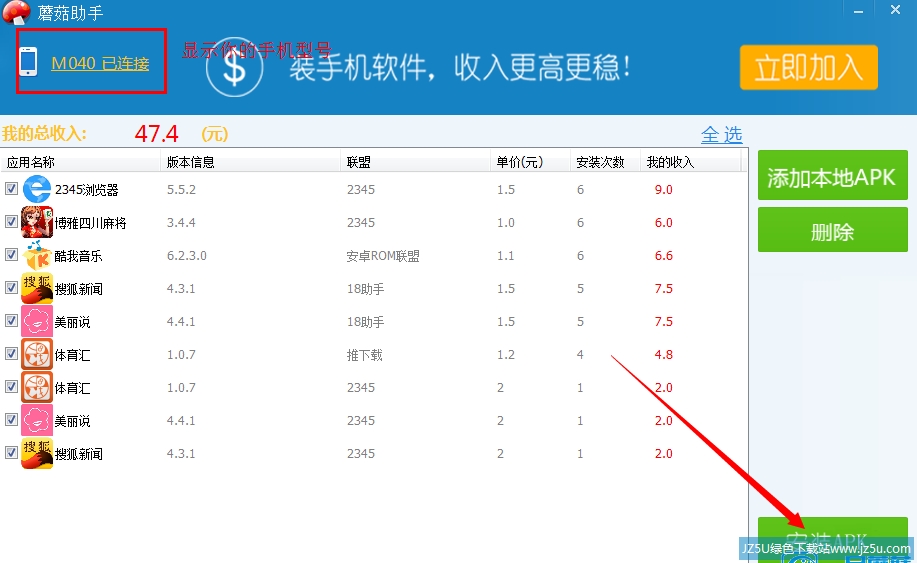Open the M040 已连接 device link
Viewport: 917px width, 563px height.
point(100,63)
